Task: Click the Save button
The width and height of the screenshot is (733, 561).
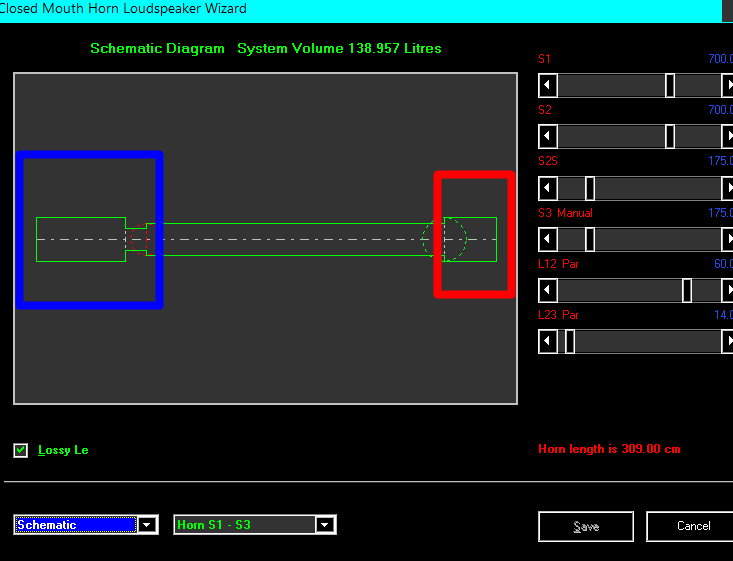Action: 586,526
